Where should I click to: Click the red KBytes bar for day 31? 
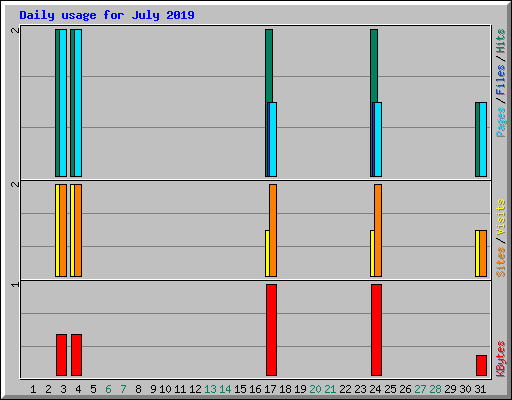[481, 365]
